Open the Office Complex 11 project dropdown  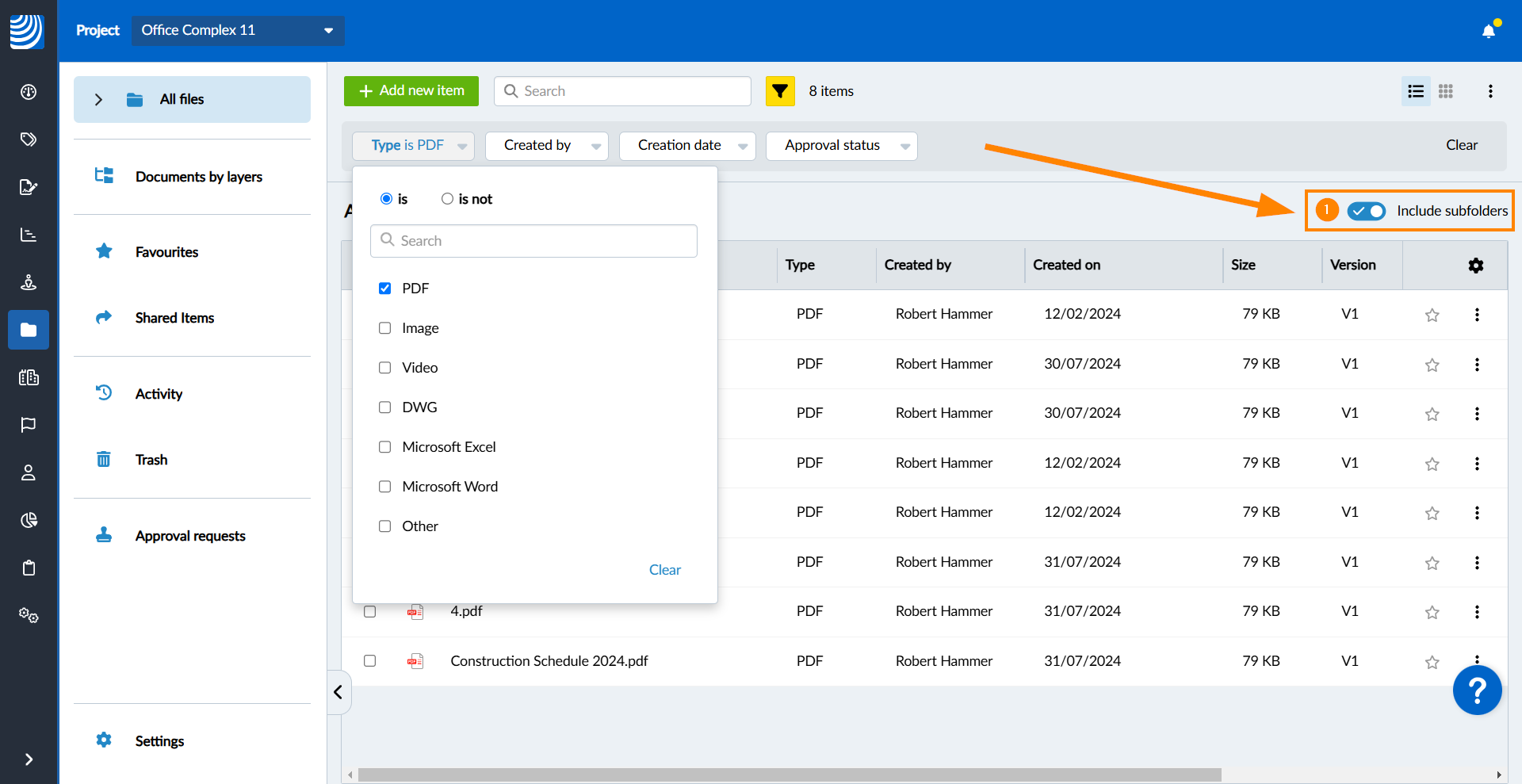tap(238, 30)
